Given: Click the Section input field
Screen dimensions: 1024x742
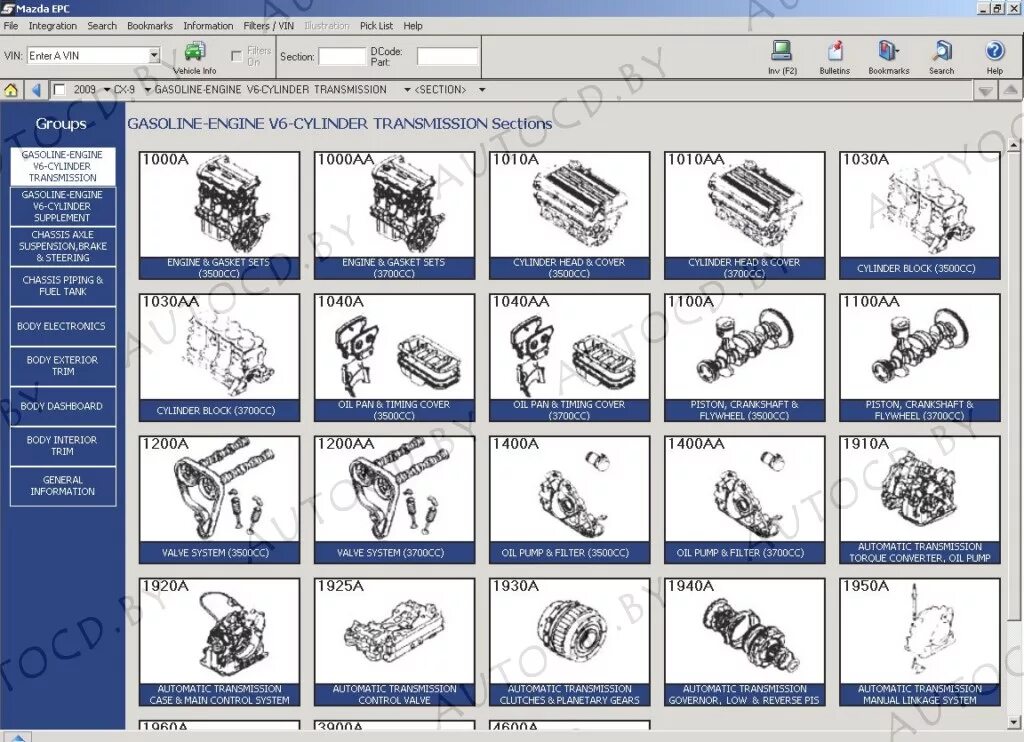Looking at the screenshot, I should 342,56.
